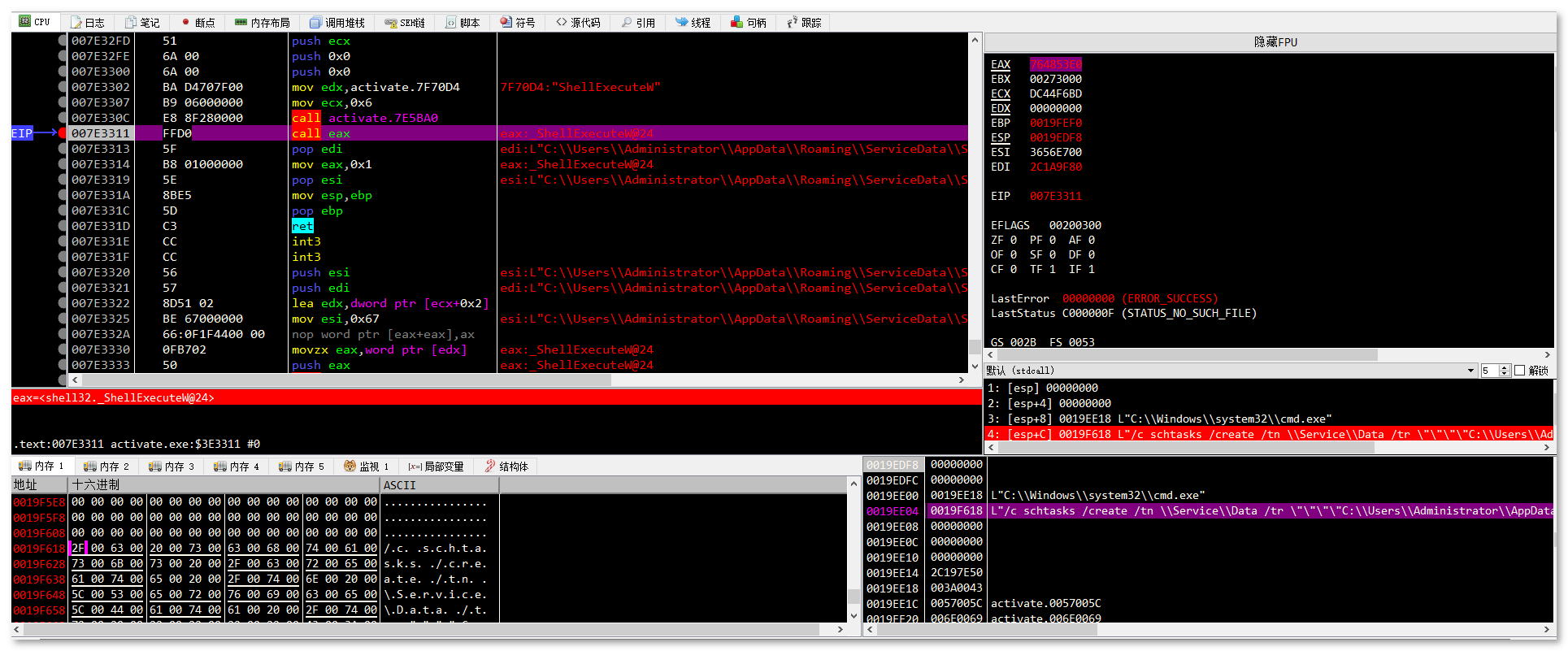Screen dimensions: 1568x651
Task: Open the 断点 breakpoints tab red dot icon
Action: tap(185, 23)
